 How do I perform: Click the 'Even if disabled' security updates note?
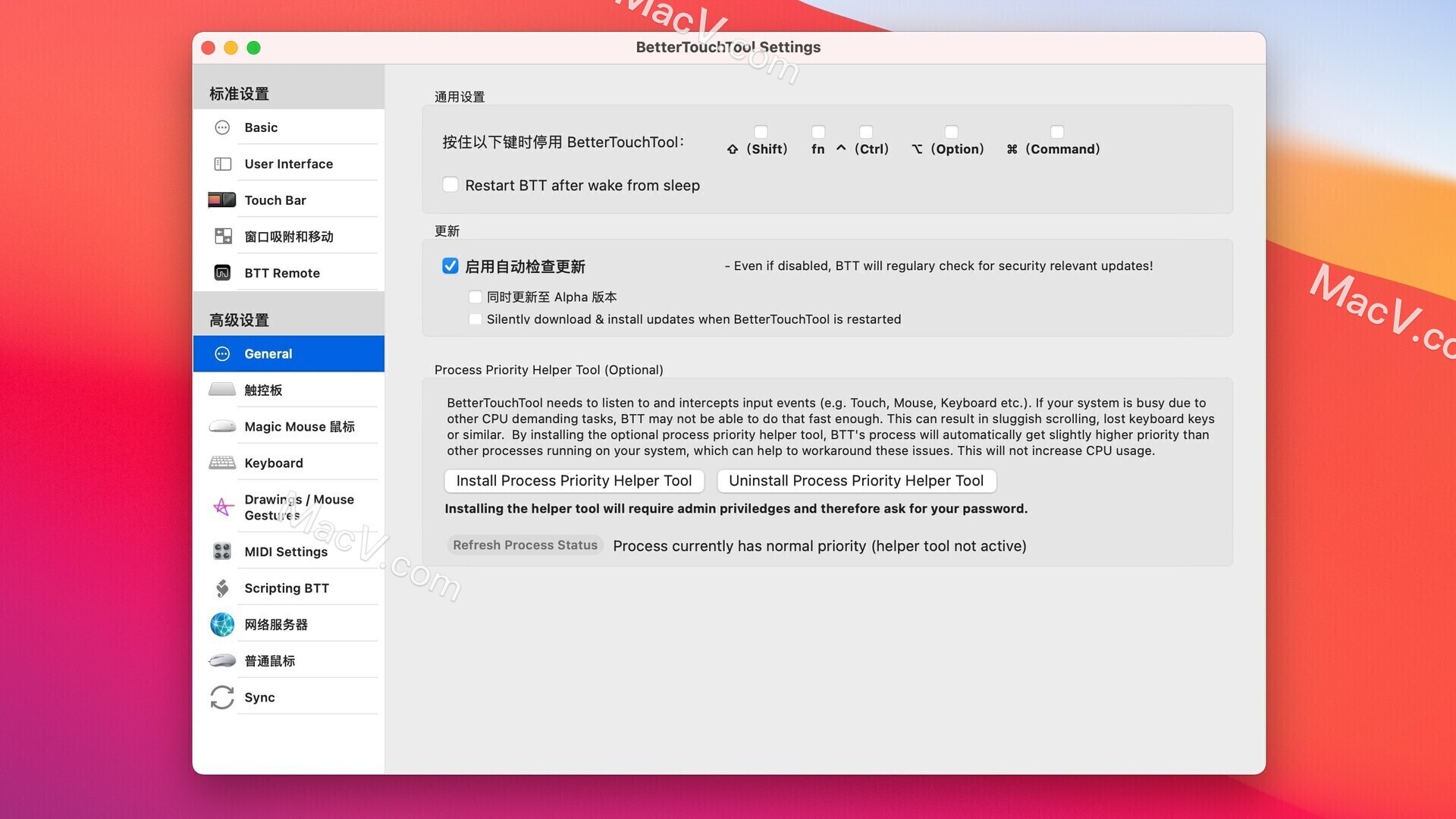click(939, 266)
